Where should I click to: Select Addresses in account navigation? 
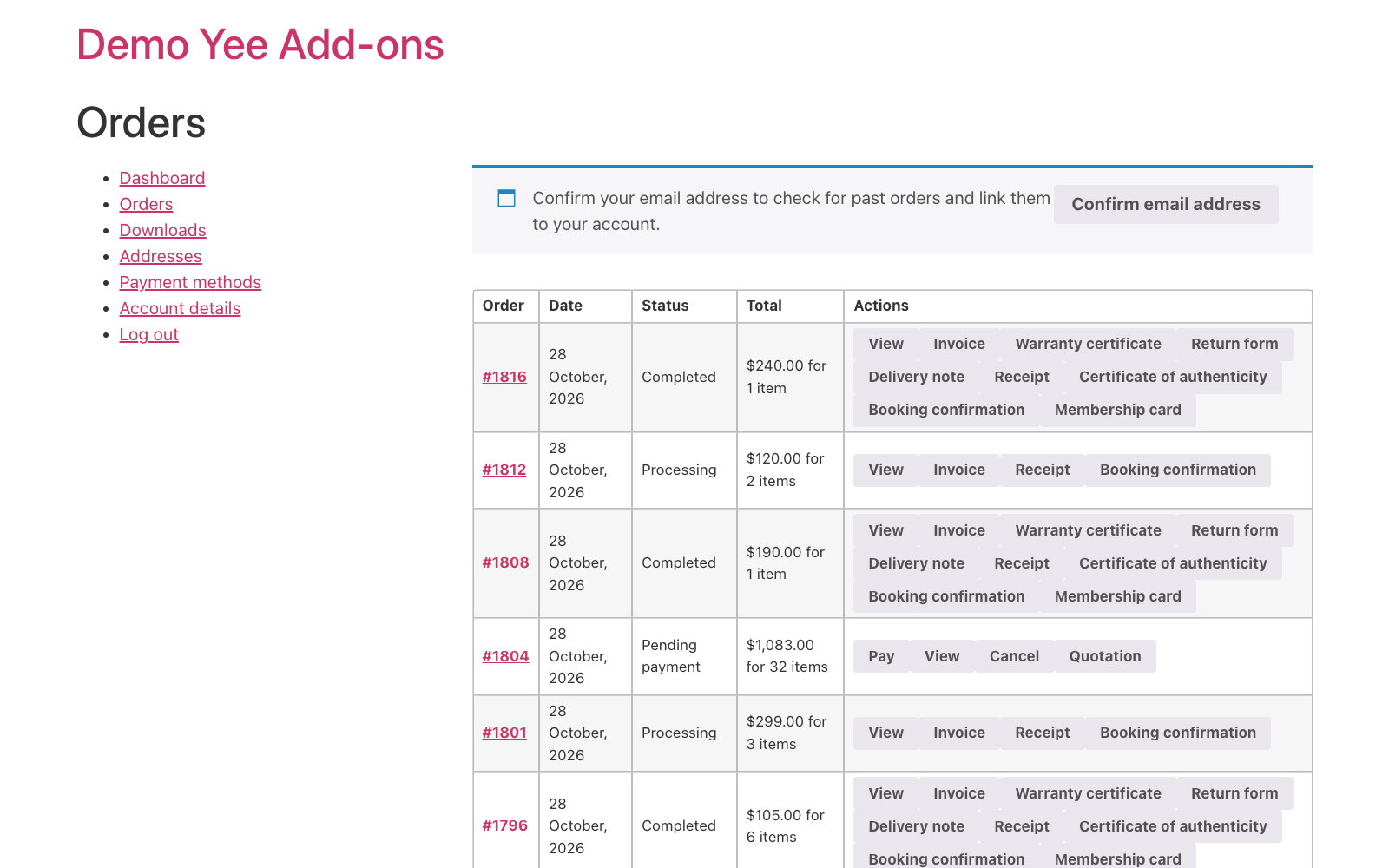pos(161,256)
